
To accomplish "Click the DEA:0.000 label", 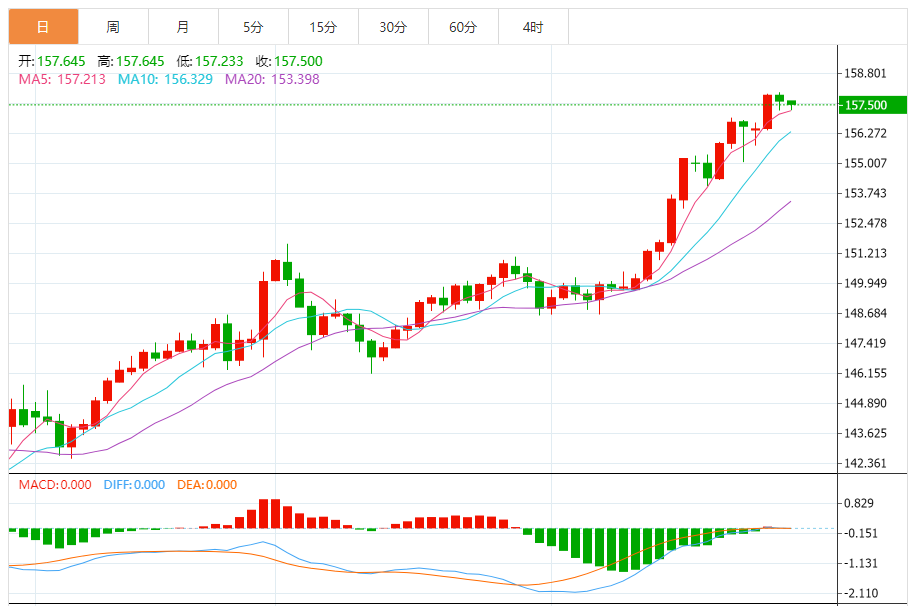I will pos(207,485).
